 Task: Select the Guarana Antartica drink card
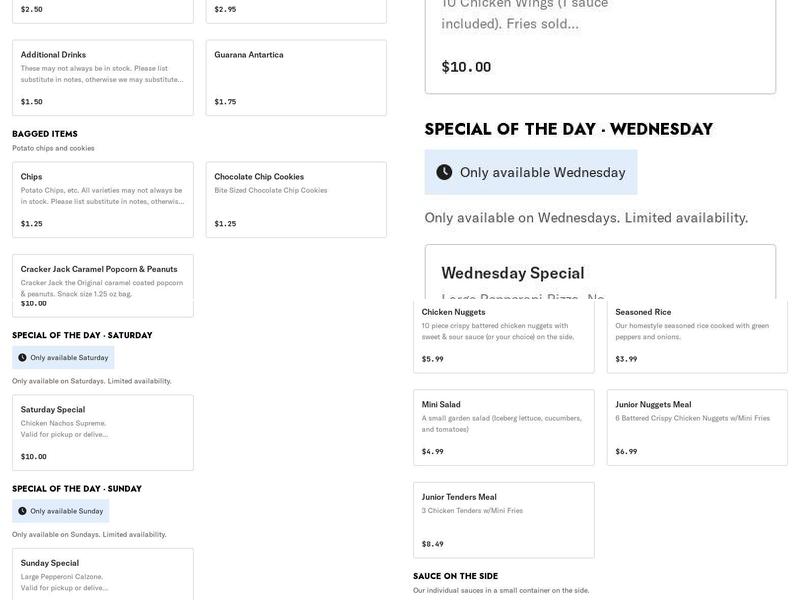click(x=296, y=78)
